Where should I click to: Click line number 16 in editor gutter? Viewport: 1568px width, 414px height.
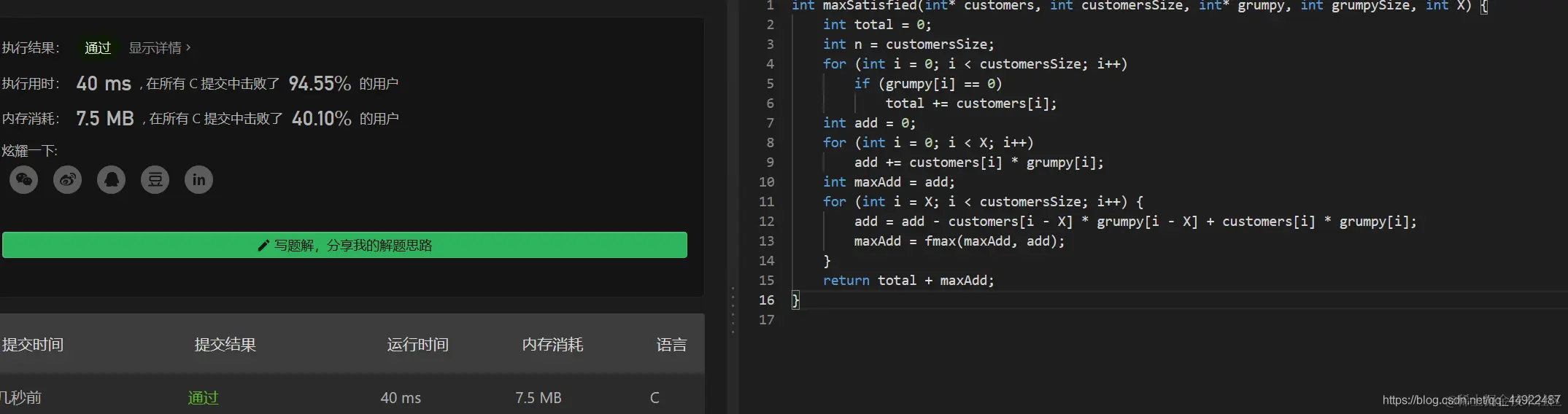pyautogui.click(x=766, y=300)
